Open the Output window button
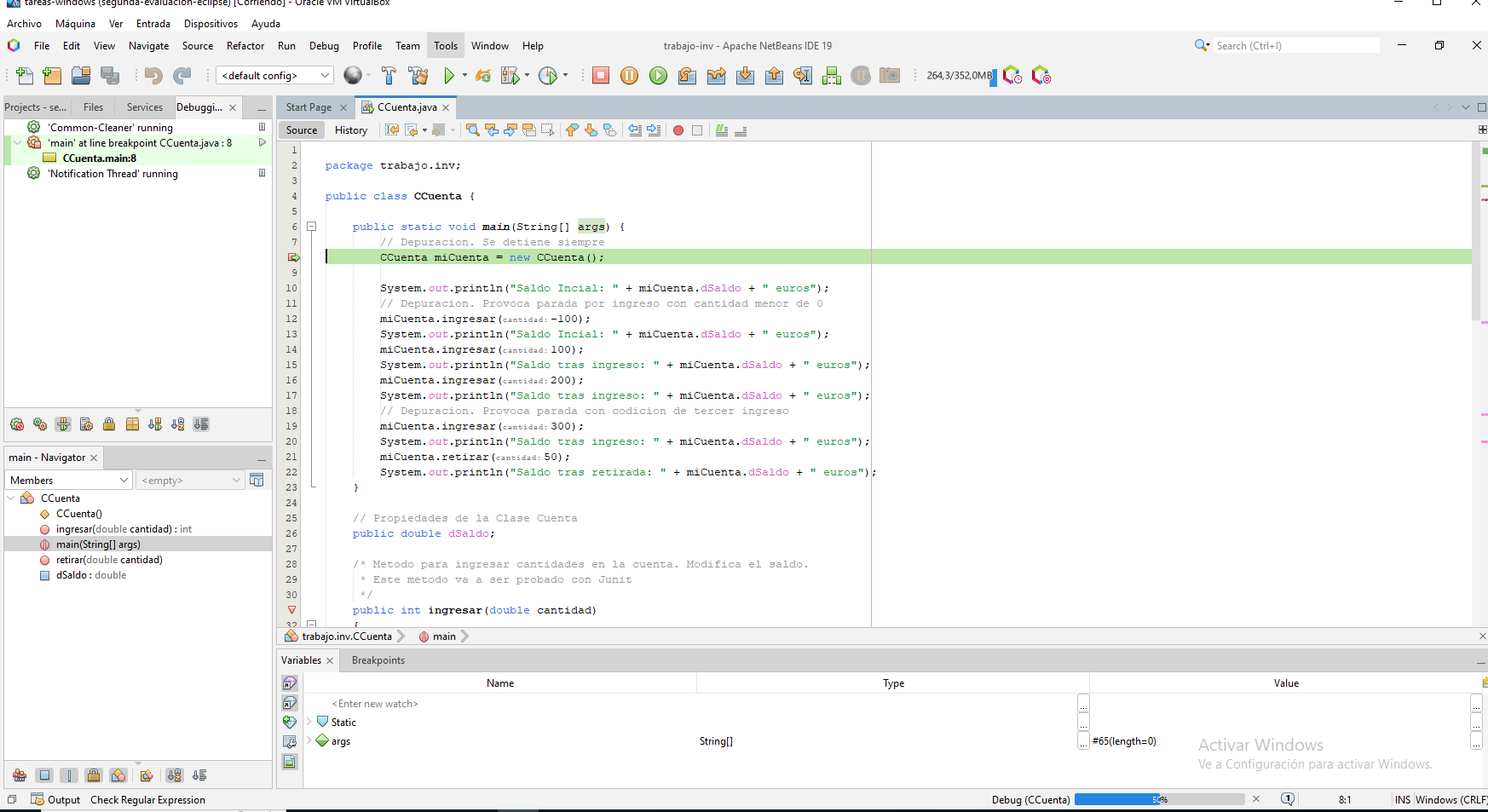 tap(56, 800)
